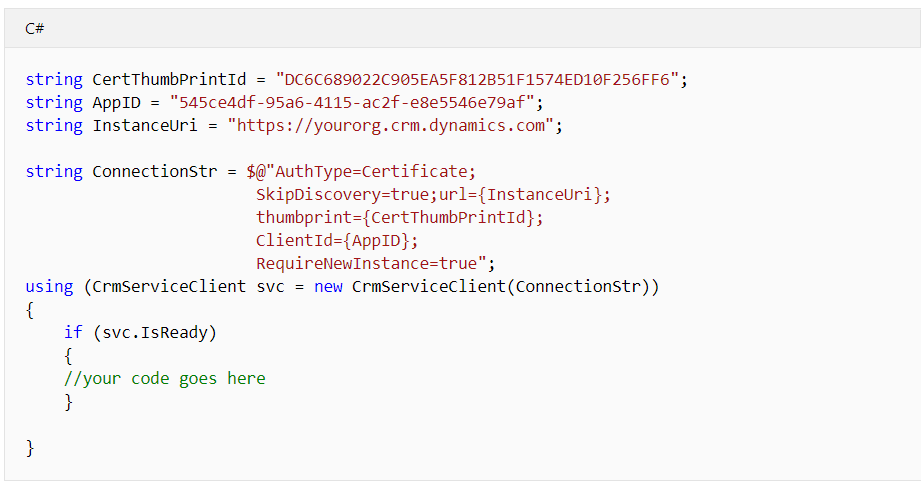Click svc.IsReady in the if condition
921x482 pixels.
tap(154, 332)
